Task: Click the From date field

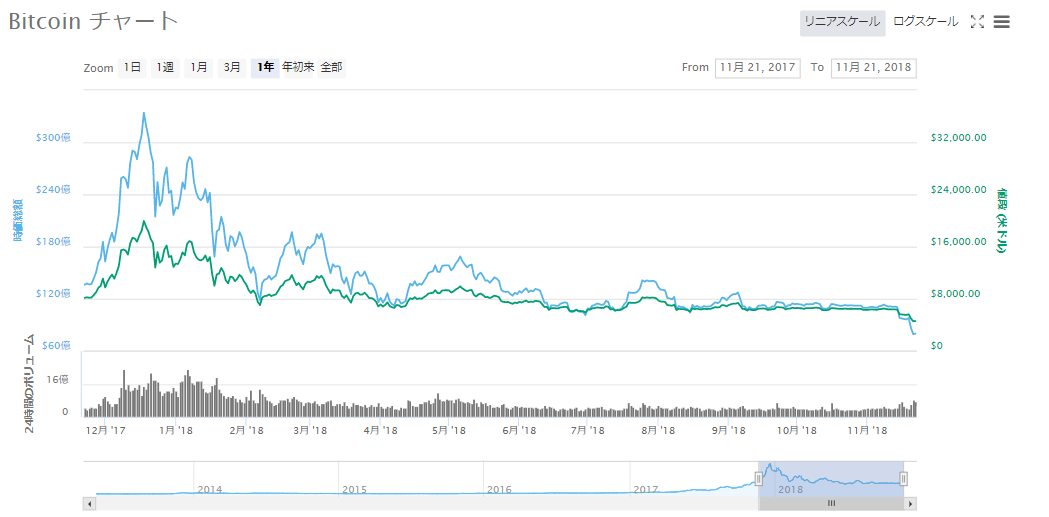Action: [757, 68]
